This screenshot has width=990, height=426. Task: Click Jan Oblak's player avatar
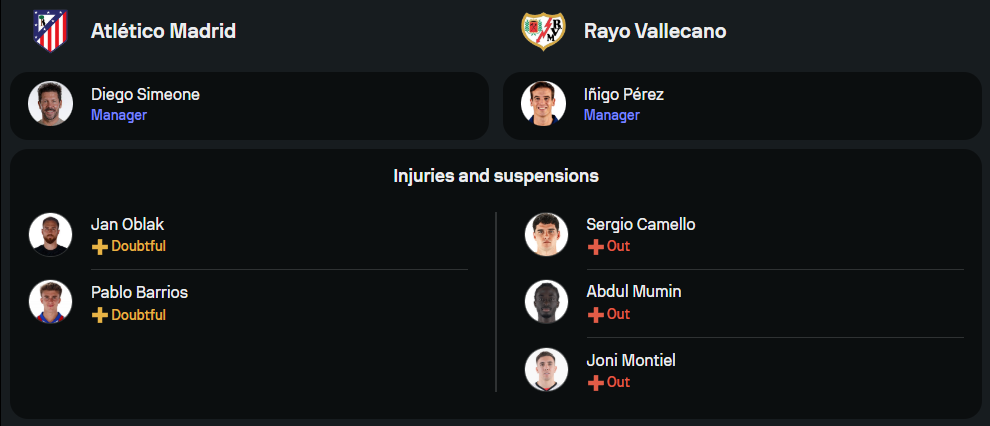(x=50, y=235)
